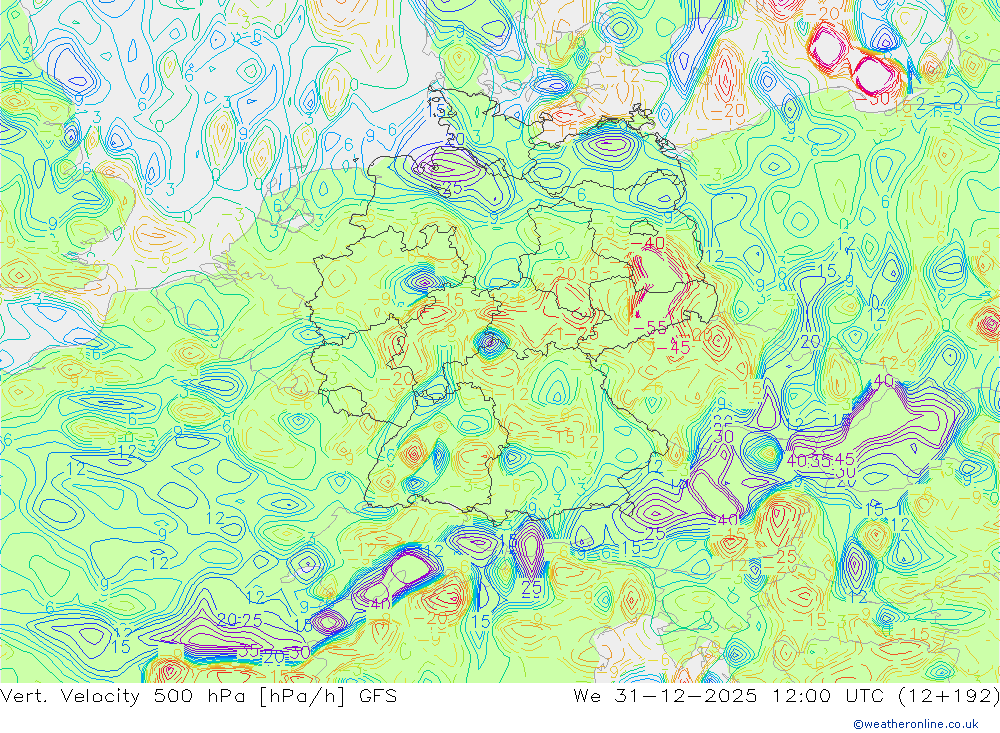Click the magenta '-40' contour label

click(x=647, y=244)
